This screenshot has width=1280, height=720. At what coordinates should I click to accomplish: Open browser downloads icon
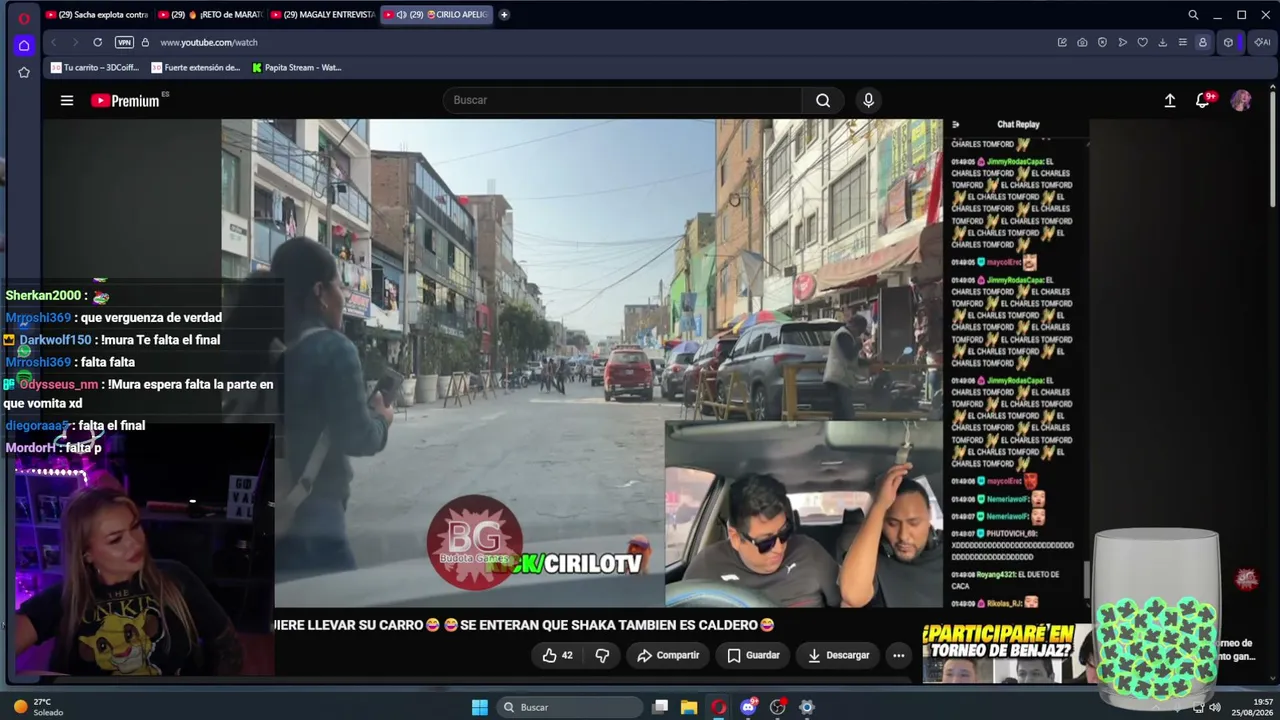[x=1163, y=42]
